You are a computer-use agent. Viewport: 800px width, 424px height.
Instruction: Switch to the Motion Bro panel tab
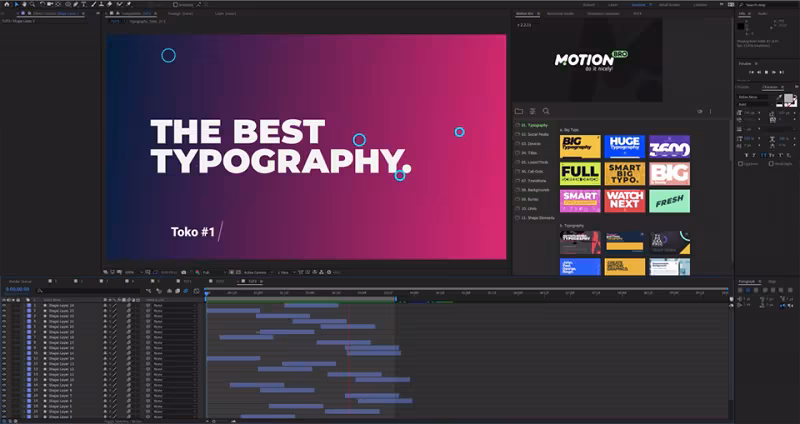525,14
